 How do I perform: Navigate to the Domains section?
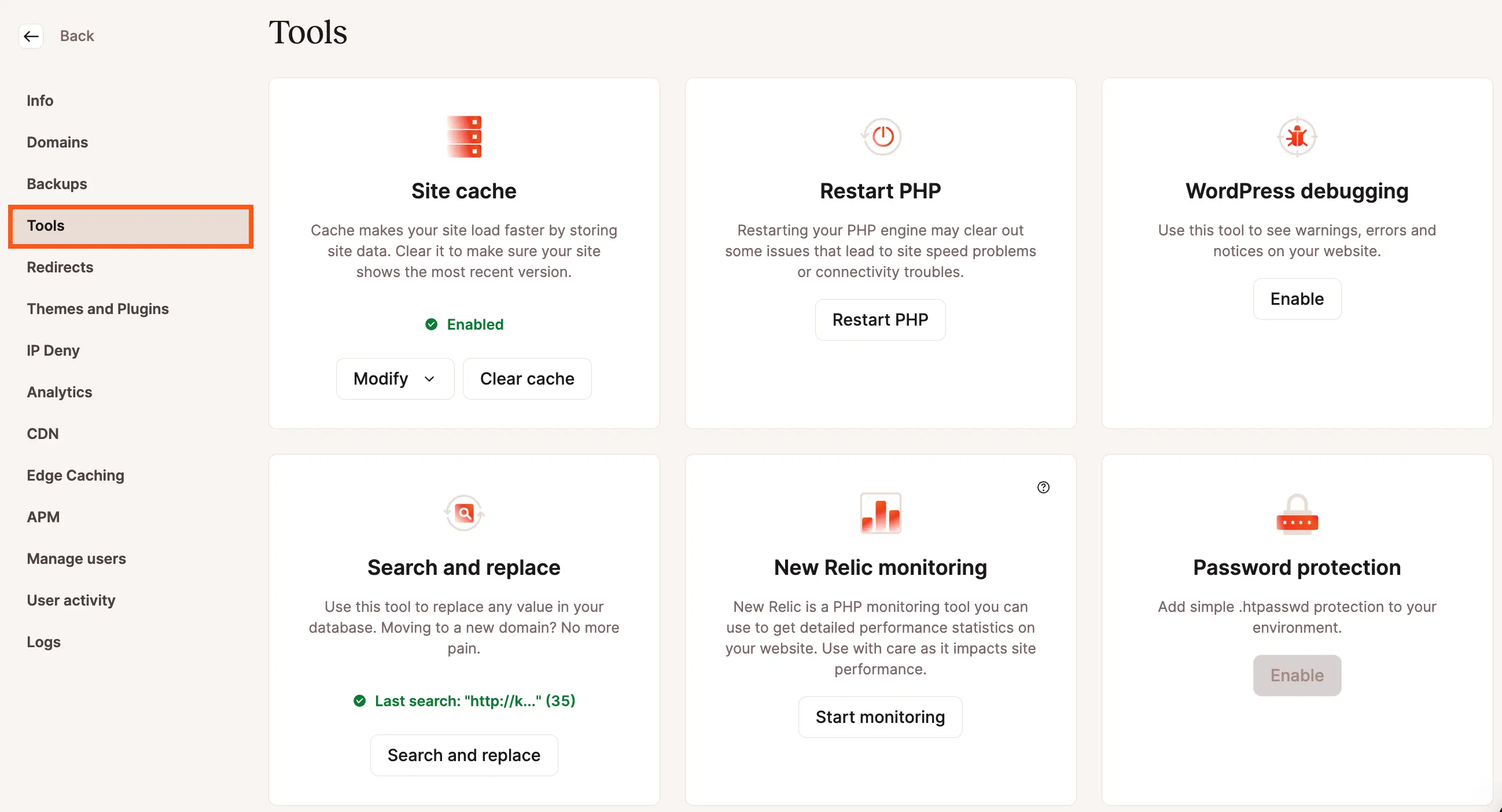[57, 142]
